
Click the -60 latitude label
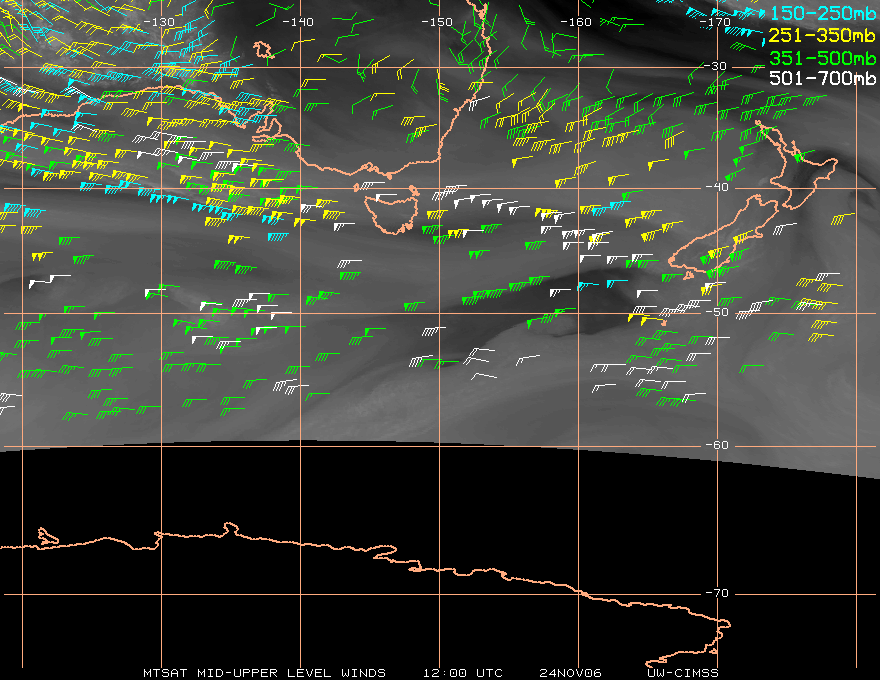716,445
